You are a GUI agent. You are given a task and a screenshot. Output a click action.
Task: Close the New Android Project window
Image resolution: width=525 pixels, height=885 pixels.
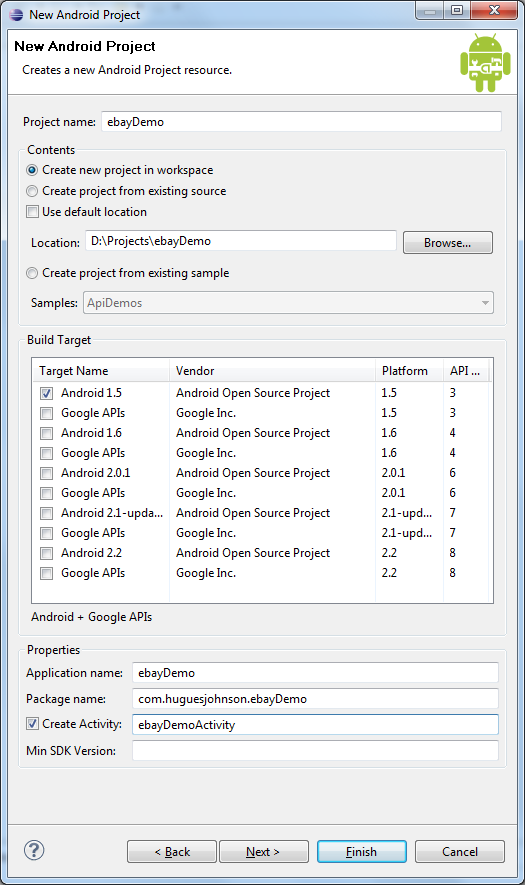point(494,10)
